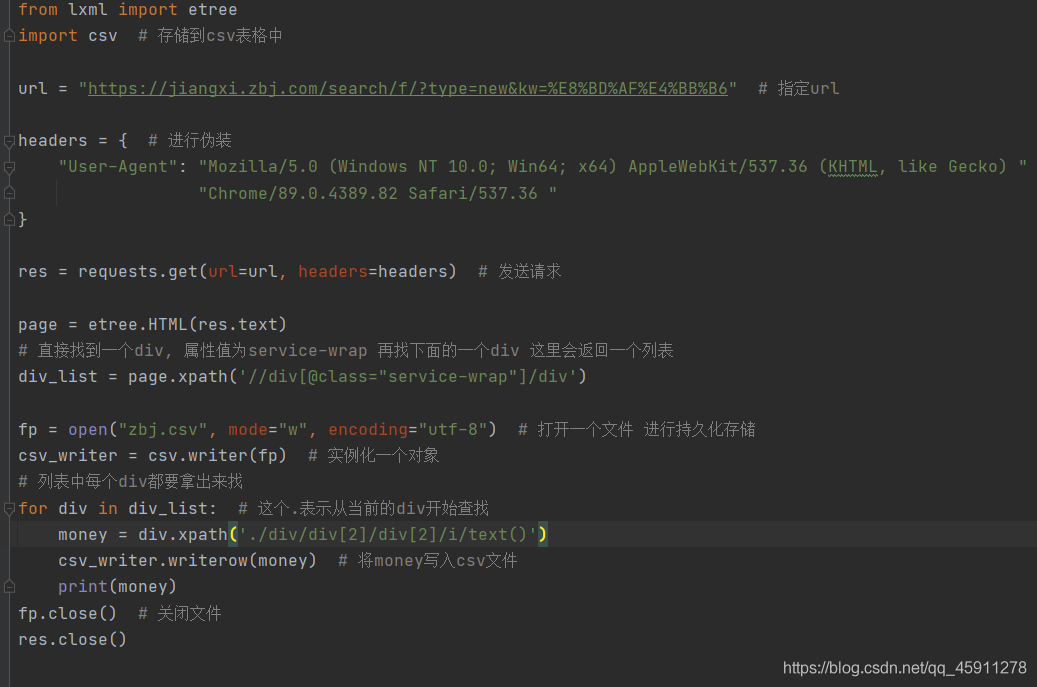Click the comment '# 进行伪装'
Screen dimensions: 1037x687
click(190, 140)
